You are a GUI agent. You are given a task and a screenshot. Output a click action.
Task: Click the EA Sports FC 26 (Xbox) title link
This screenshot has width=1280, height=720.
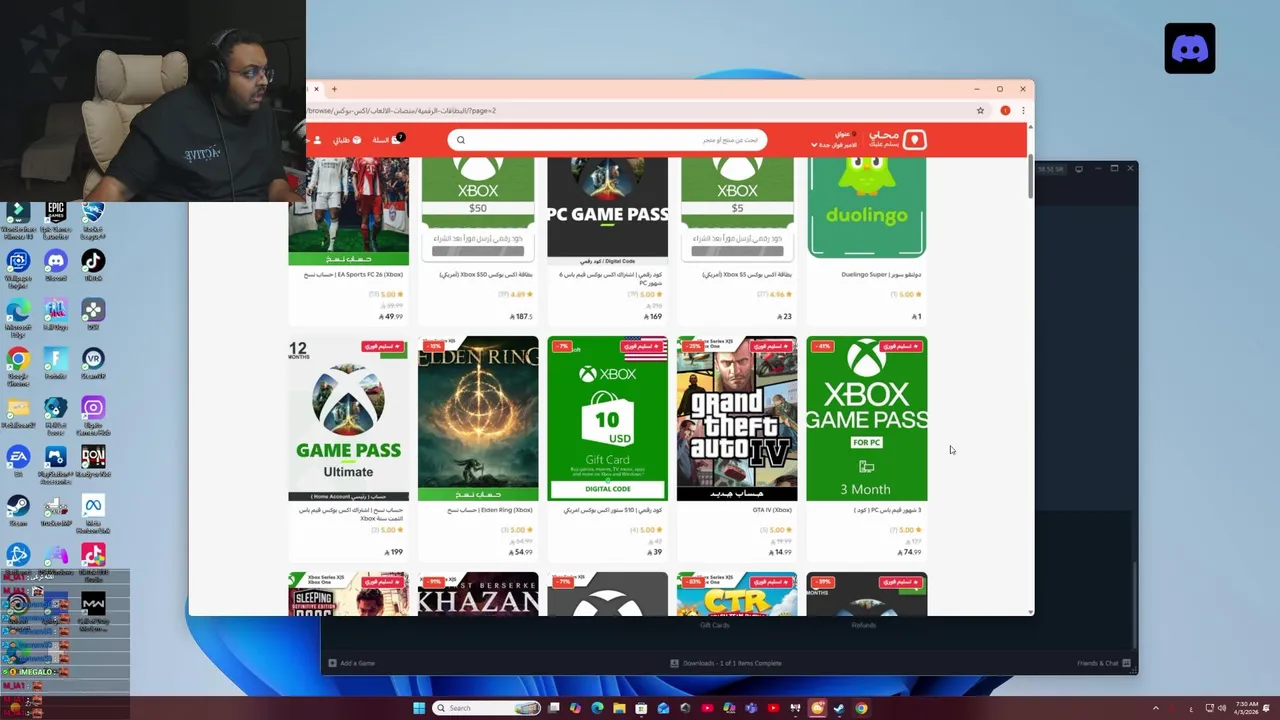click(353, 274)
